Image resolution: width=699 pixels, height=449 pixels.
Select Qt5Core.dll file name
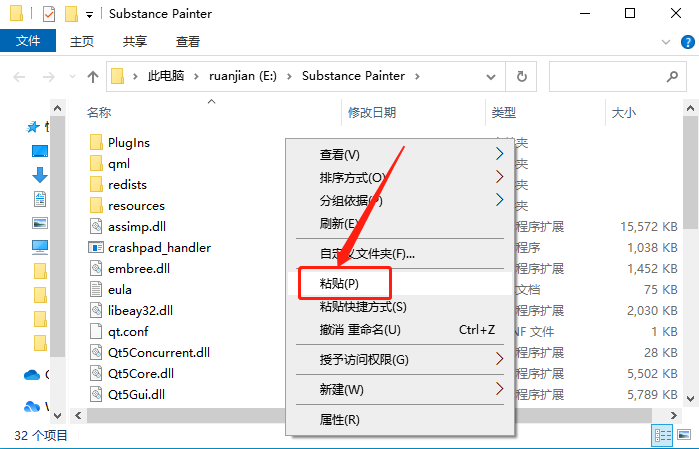141,373
